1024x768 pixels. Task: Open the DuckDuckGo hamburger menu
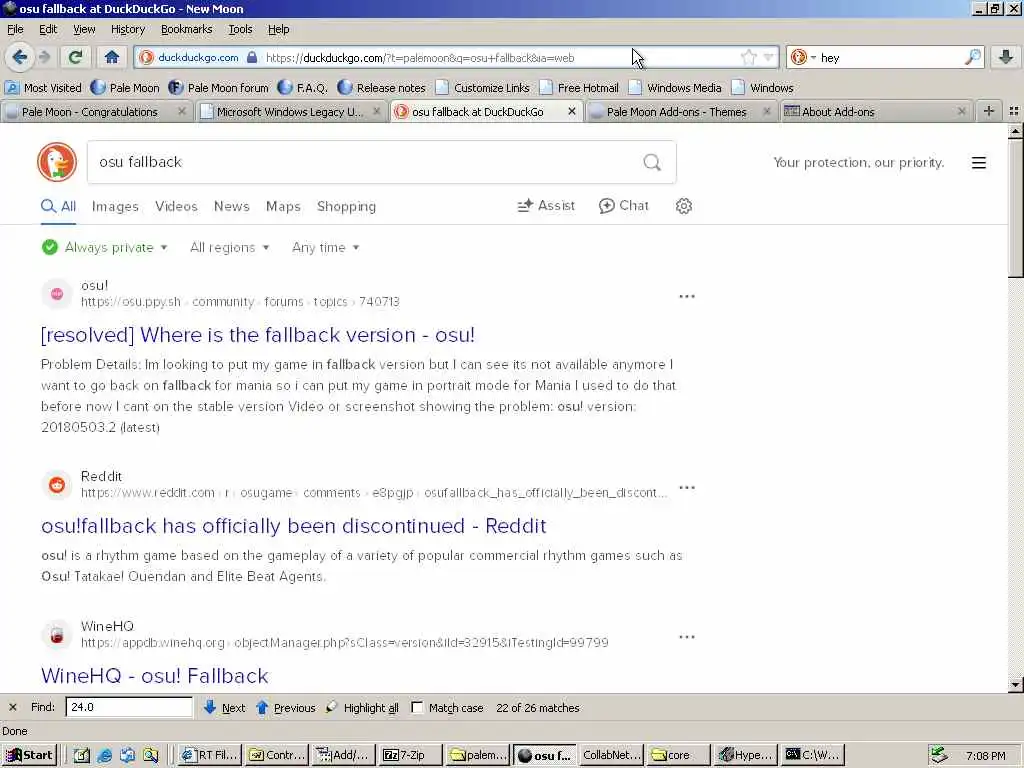click(x=978, y=163)
